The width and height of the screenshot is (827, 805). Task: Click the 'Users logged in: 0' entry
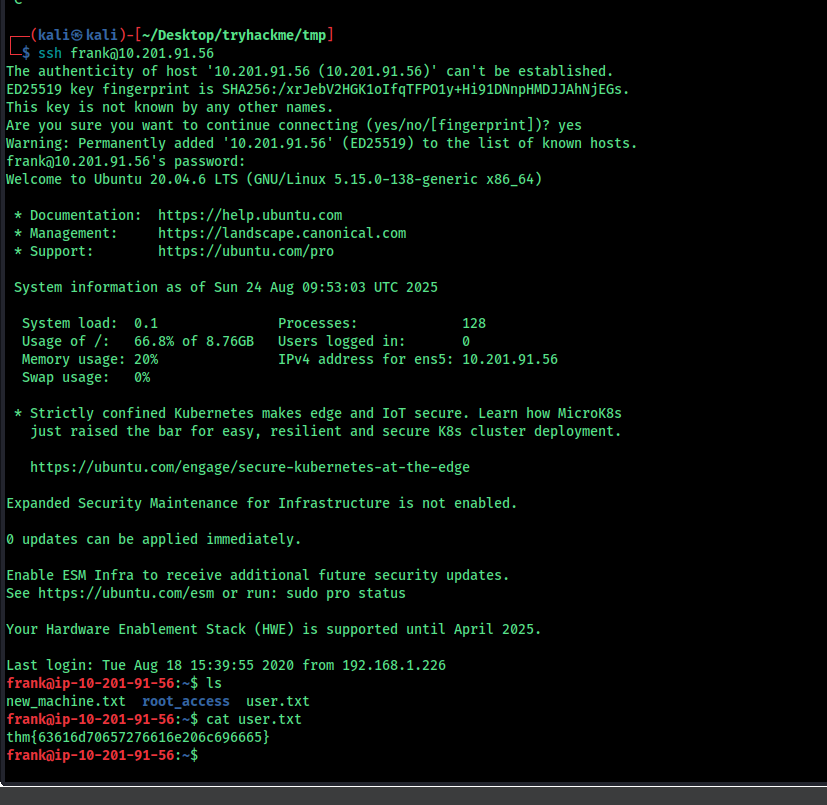(374, 341)
